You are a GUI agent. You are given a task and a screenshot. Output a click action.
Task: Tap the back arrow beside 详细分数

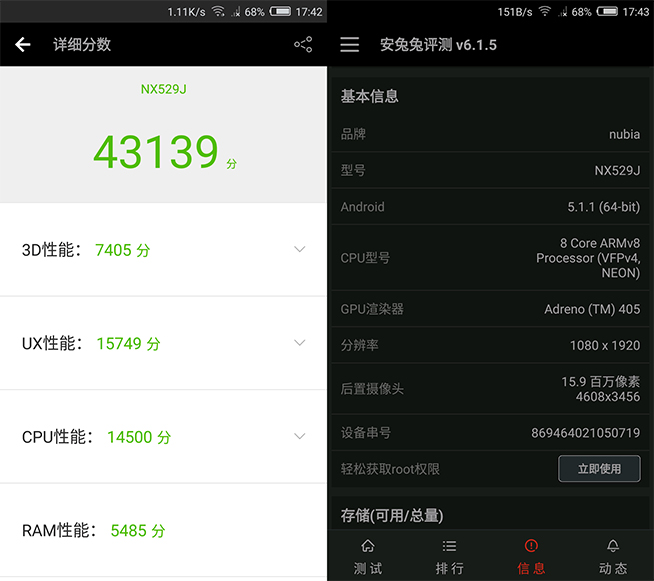[23, 45]
